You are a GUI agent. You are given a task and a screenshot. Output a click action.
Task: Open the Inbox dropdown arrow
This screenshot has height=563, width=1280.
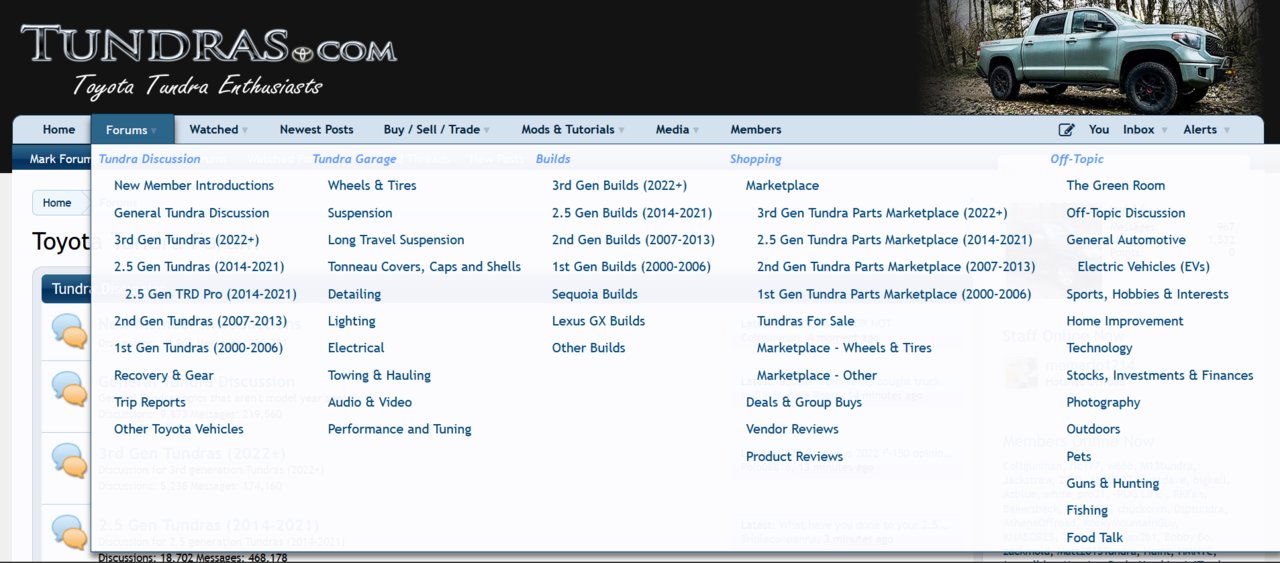point(1164,130)
